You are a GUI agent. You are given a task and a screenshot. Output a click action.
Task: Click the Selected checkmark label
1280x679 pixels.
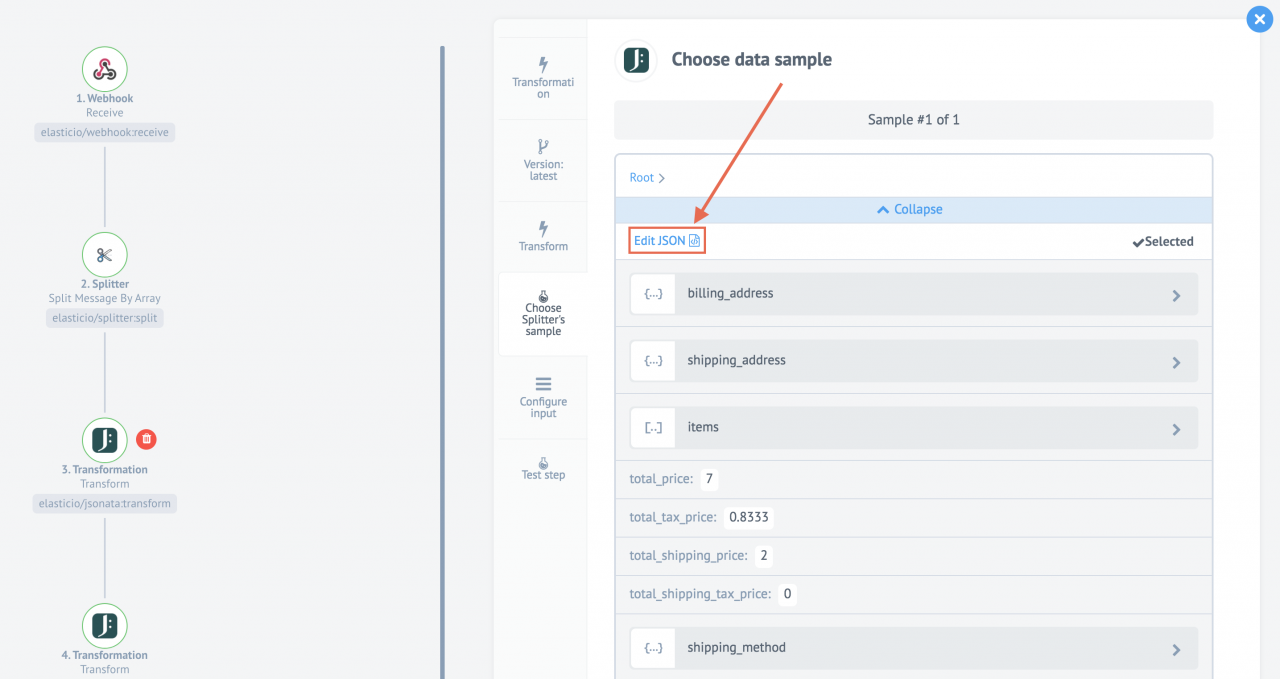pos(1163,241)
